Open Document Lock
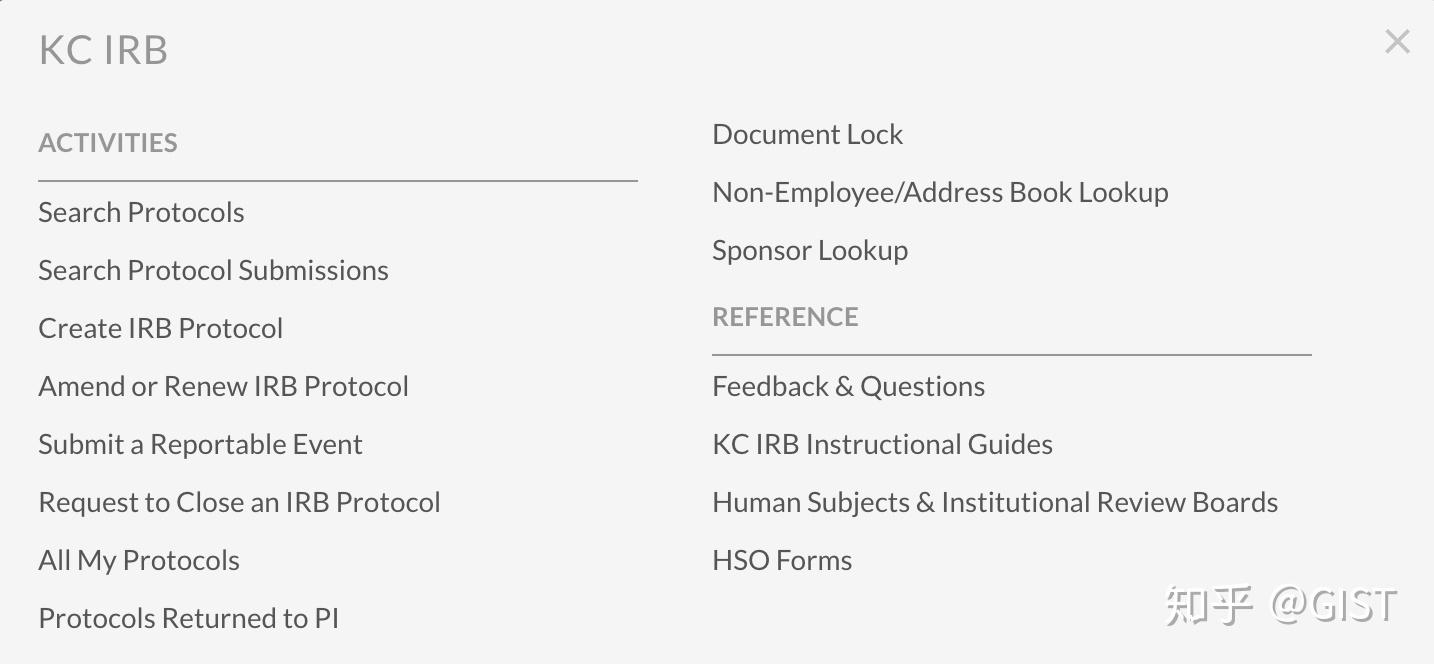This screenshot has height=664, width=1434. click(807, 134)
